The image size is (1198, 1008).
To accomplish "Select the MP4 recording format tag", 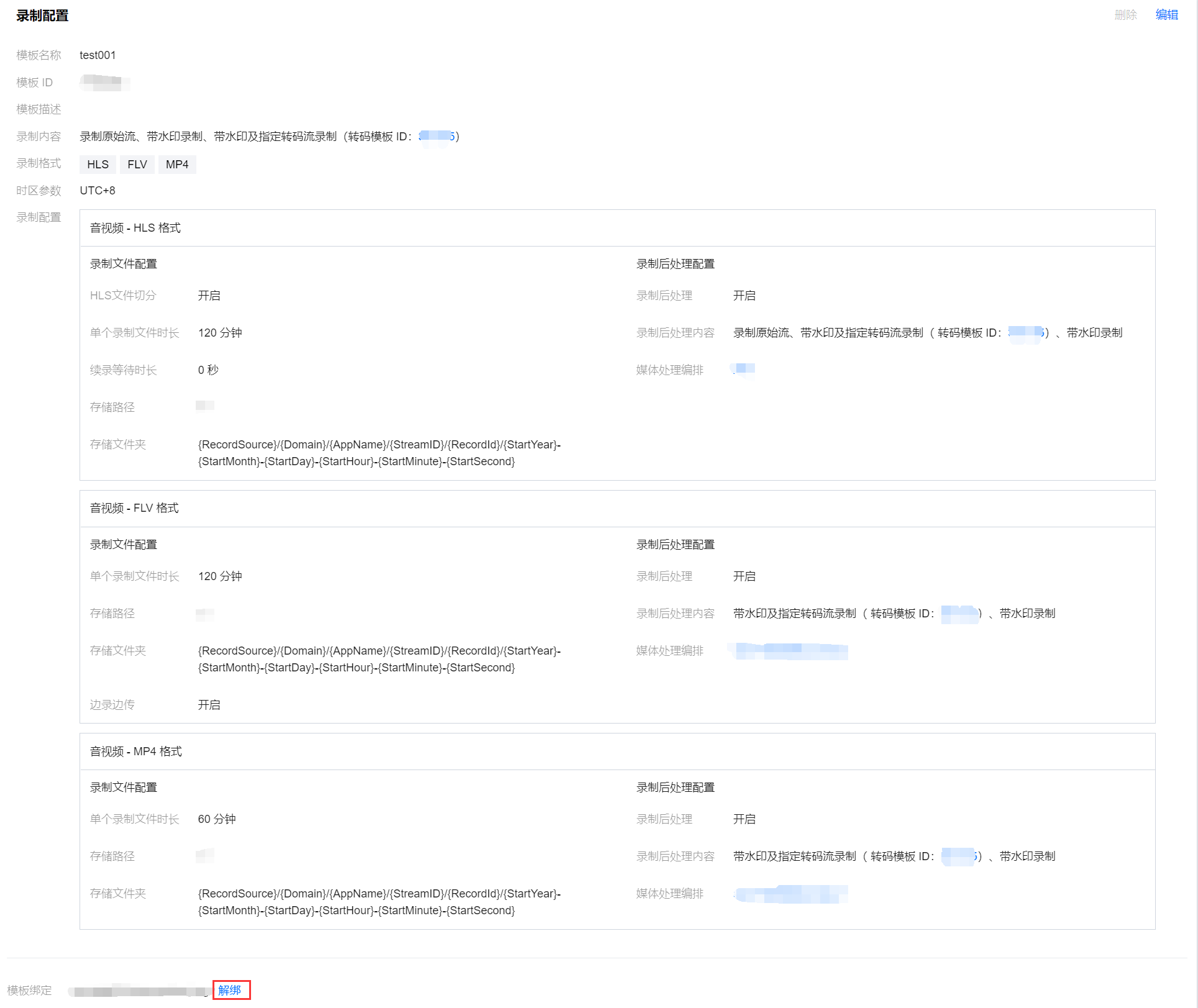I will click(x=177, y=165).
